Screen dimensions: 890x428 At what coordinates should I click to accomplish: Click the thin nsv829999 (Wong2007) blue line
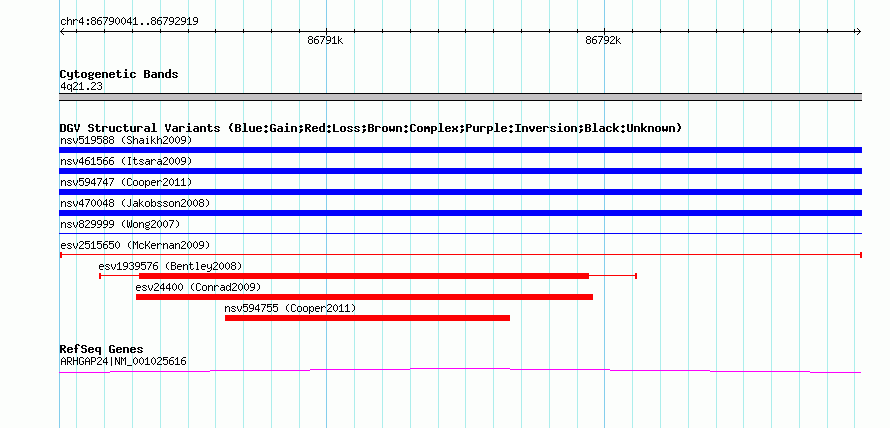pos(460,233)
